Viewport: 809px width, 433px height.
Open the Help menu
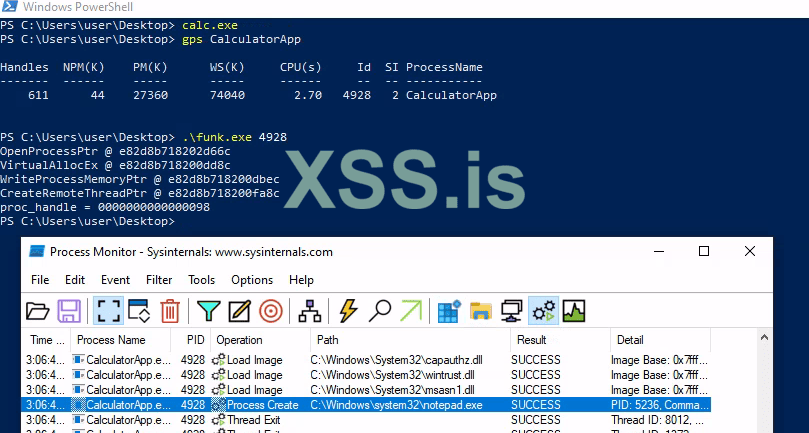pos(301,280)
